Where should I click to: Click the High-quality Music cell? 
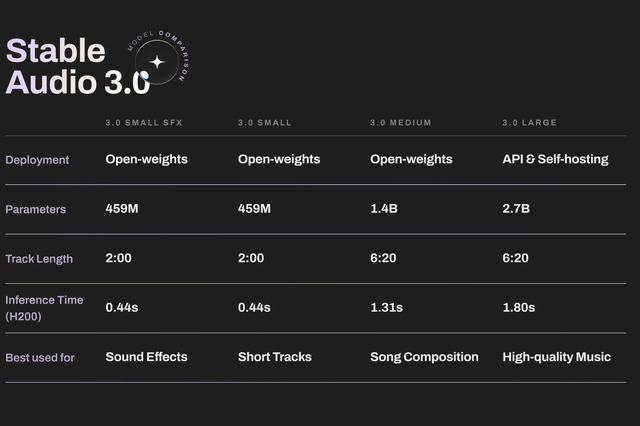tap(557, 357)
